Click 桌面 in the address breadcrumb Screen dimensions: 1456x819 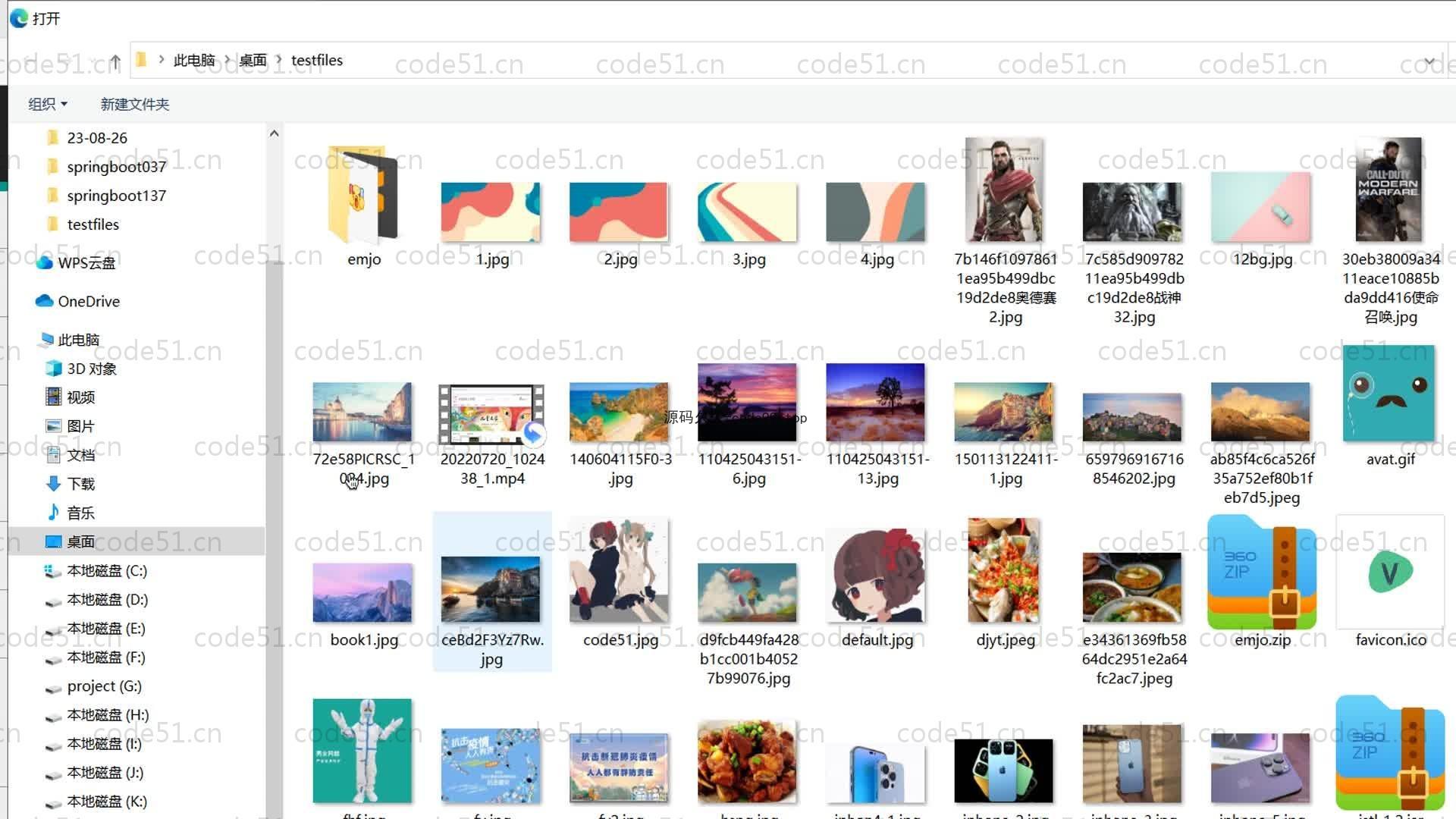(x=253, y=60)
